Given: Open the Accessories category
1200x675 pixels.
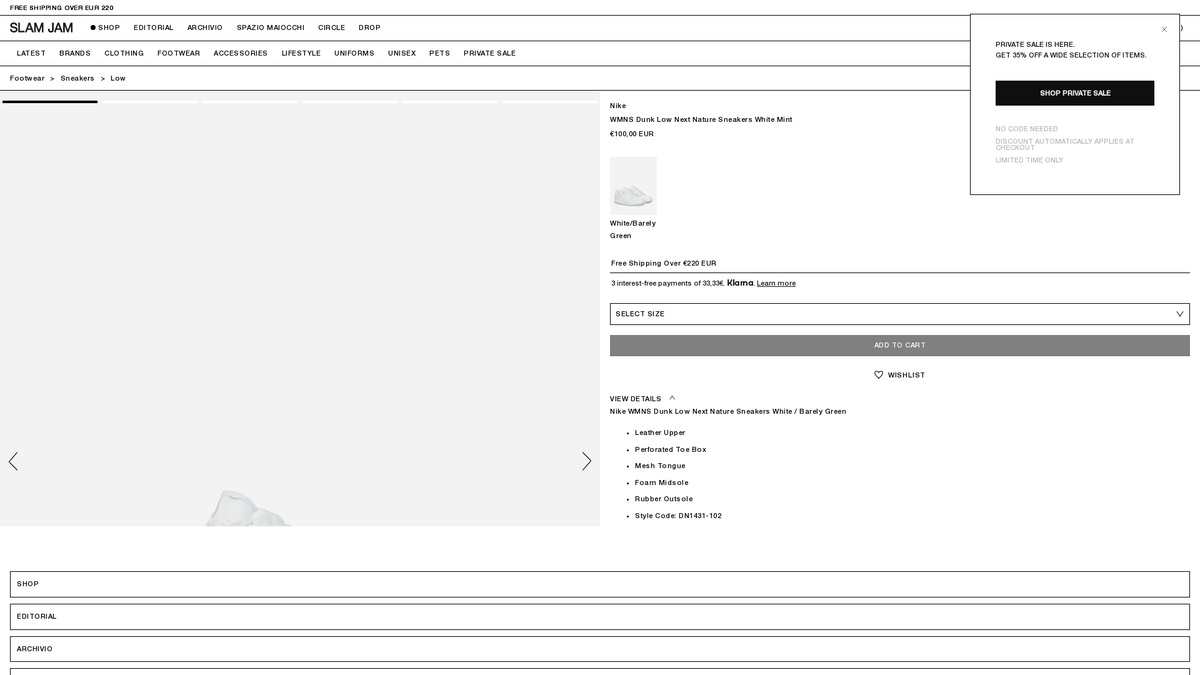Looking at the screenshot, I should pos(241,53).
